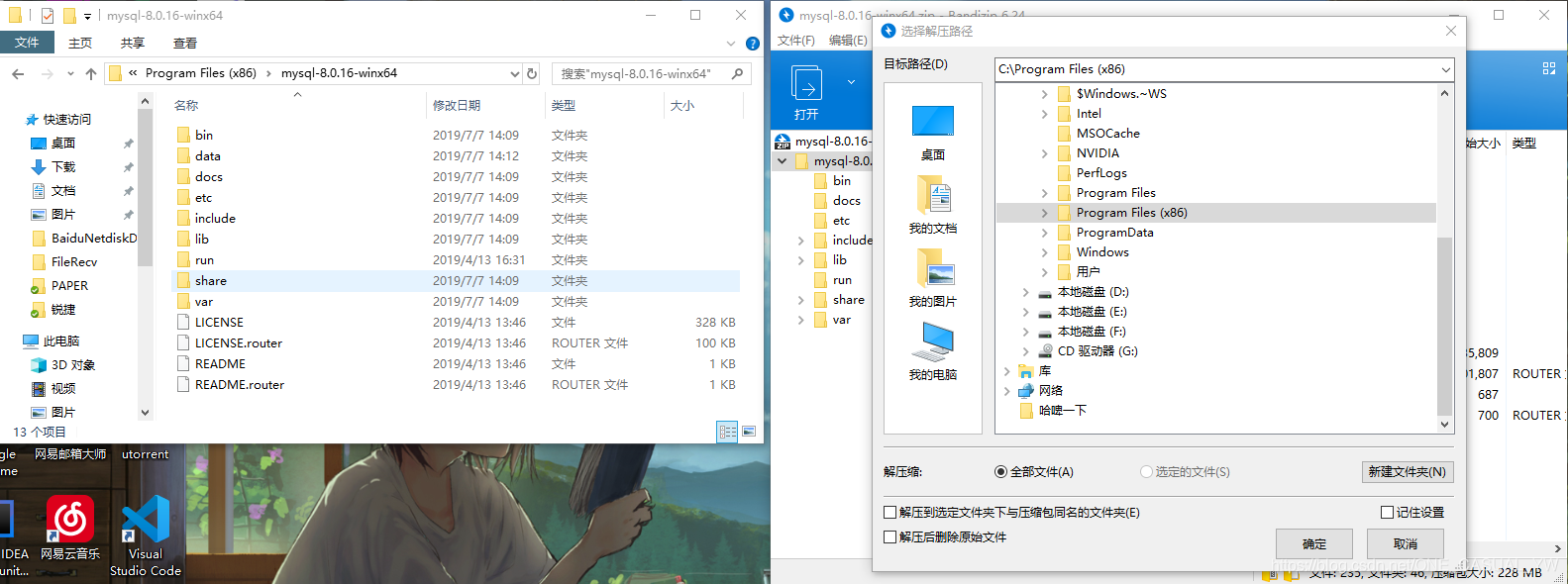The height and width of the screenshot is (584, 1568).
Task: Click the Explorer search magnifier icon
Action: coord(737,73)
